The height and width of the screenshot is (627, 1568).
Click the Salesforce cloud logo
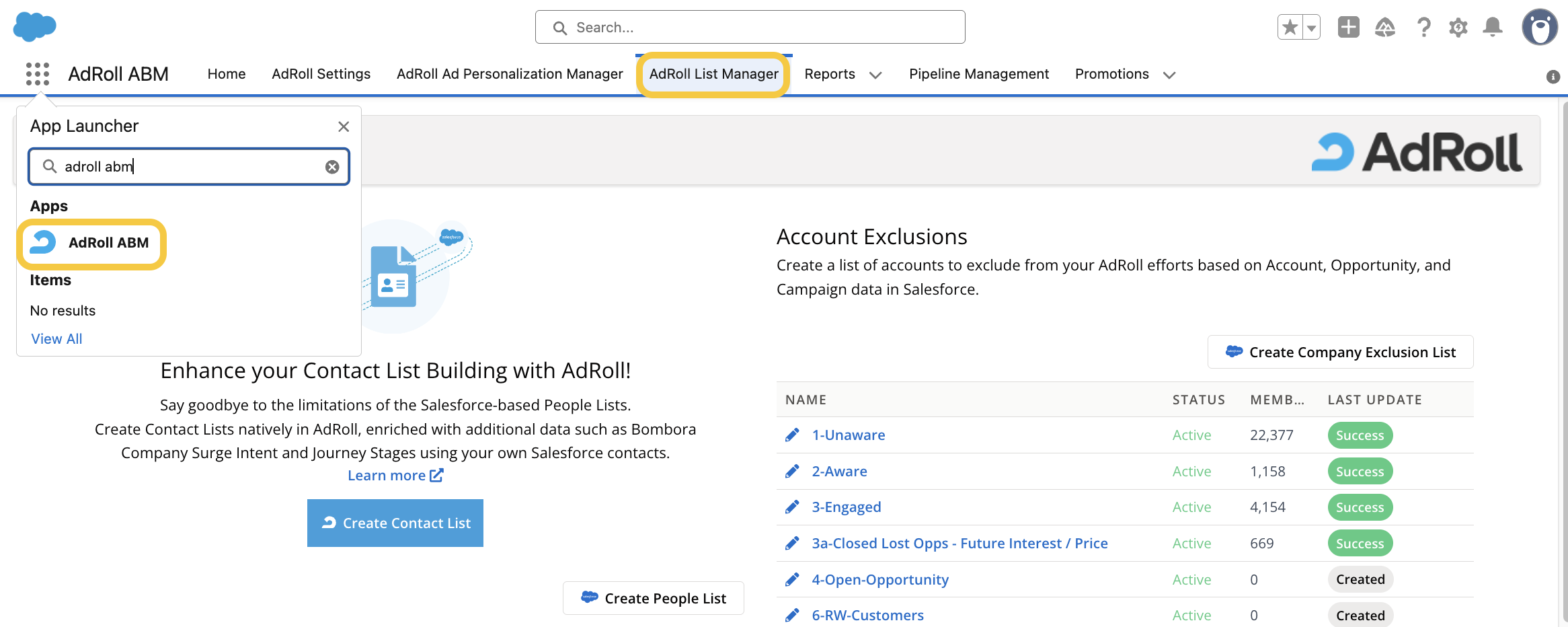coord(34,27)
